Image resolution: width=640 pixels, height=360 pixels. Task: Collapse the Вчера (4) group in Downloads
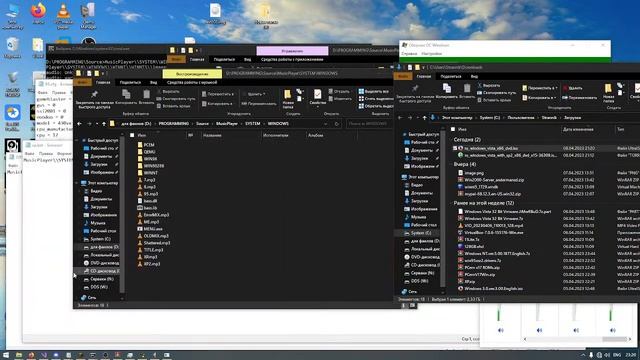(451, 164)
